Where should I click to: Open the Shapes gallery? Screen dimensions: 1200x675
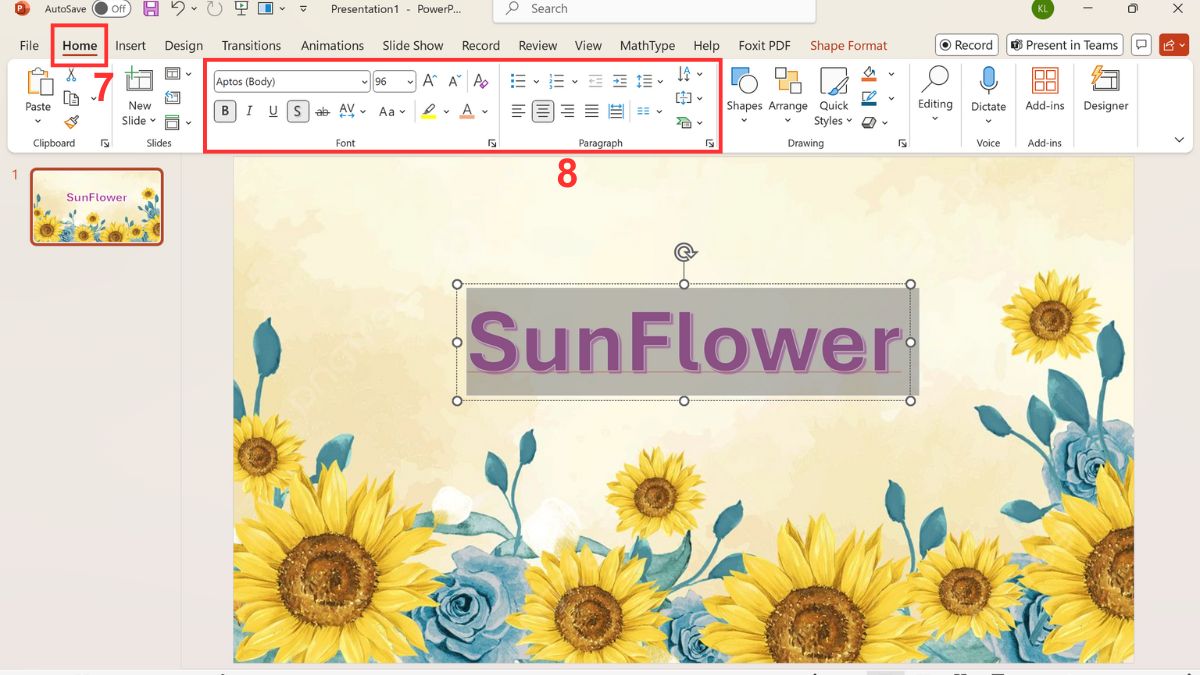[744, 96]
